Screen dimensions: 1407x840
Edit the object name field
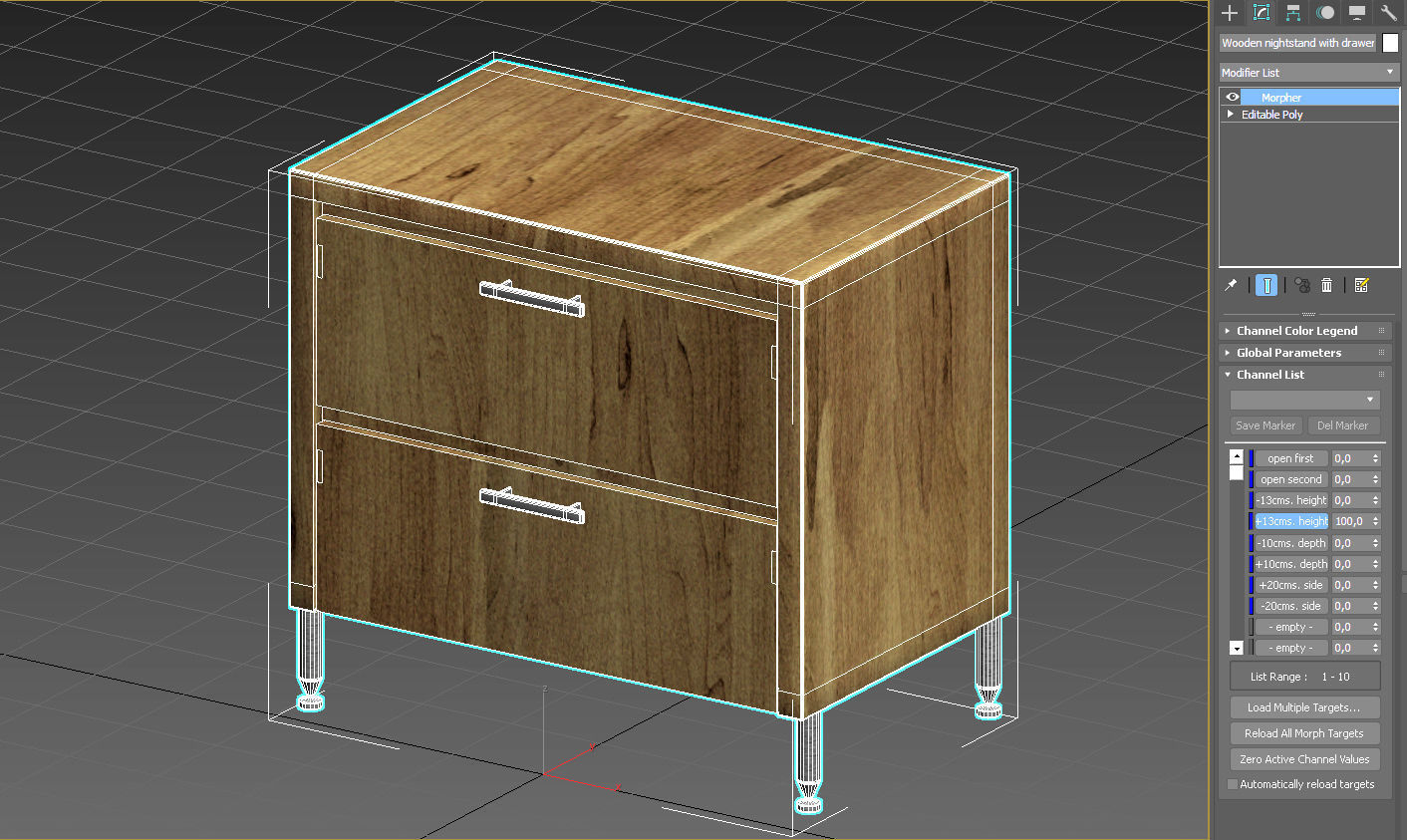[x=1298, y=43]
